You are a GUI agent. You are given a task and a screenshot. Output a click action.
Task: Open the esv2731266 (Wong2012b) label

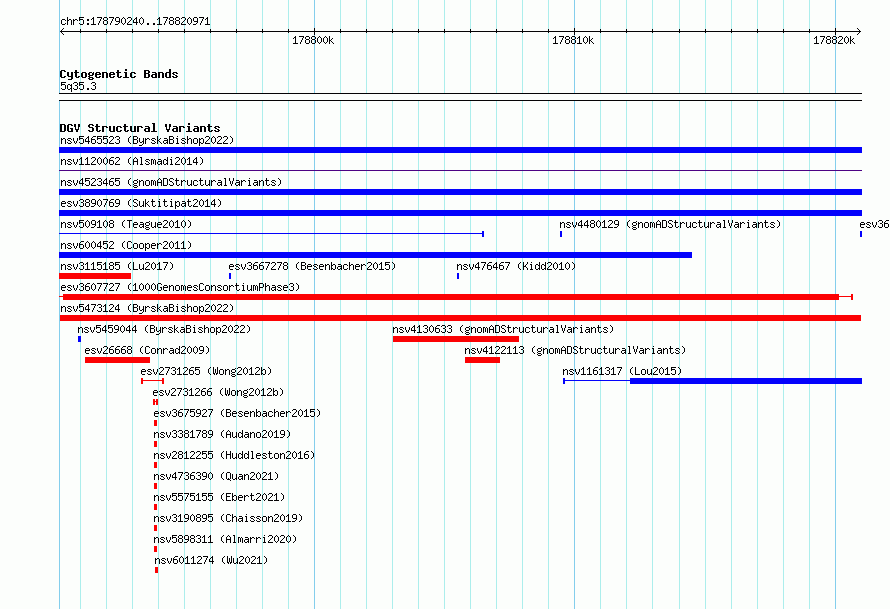point(218,392)
